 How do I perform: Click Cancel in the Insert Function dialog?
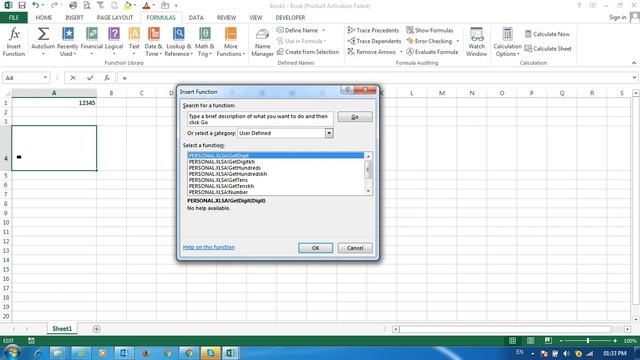tap(355, 248)
